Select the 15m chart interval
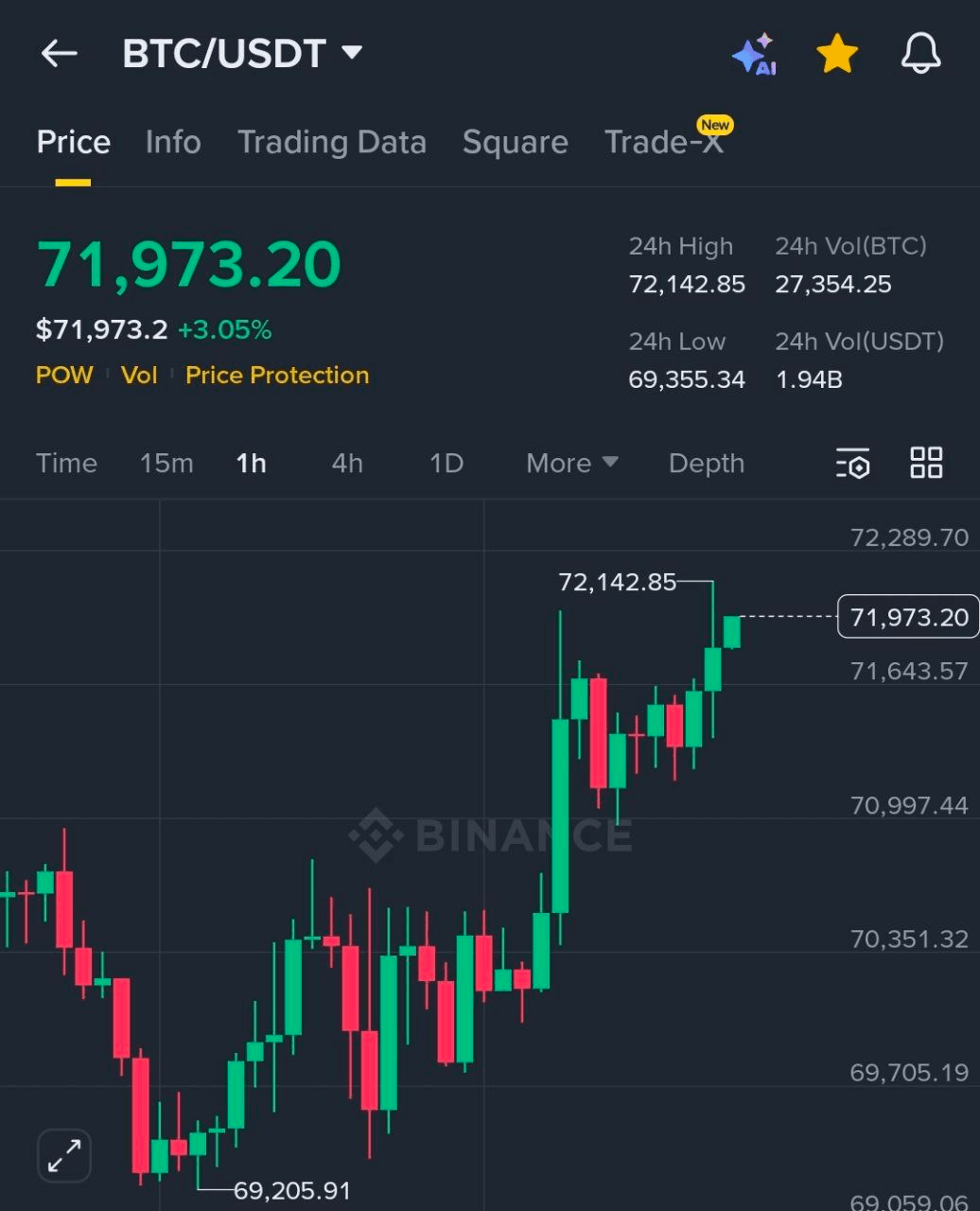Screen dimensions: 980x1211 pyautogui.click(x=166, y=464)
